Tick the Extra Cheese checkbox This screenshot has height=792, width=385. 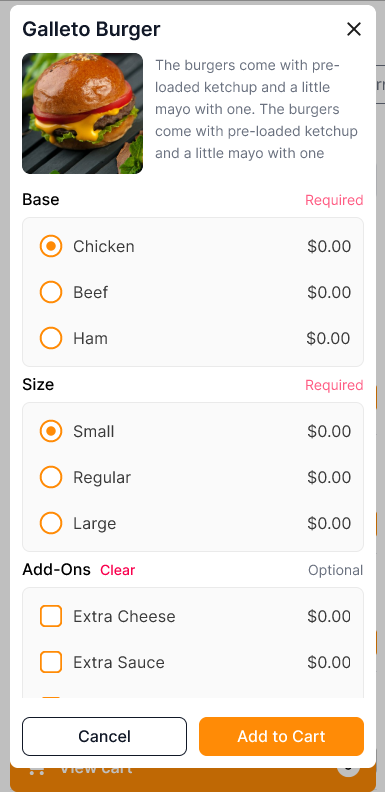pos(51,616)
